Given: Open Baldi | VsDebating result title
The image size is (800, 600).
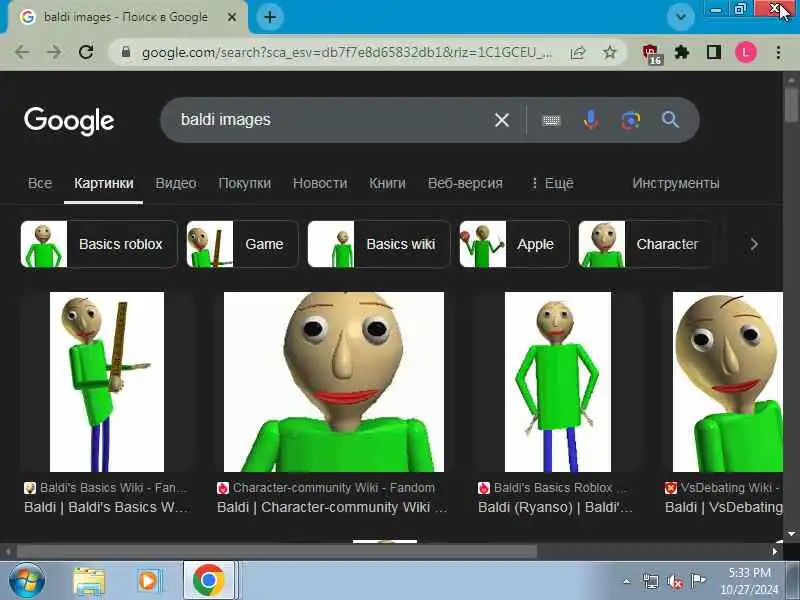Looking at the screenshot, I should point(723,507).
